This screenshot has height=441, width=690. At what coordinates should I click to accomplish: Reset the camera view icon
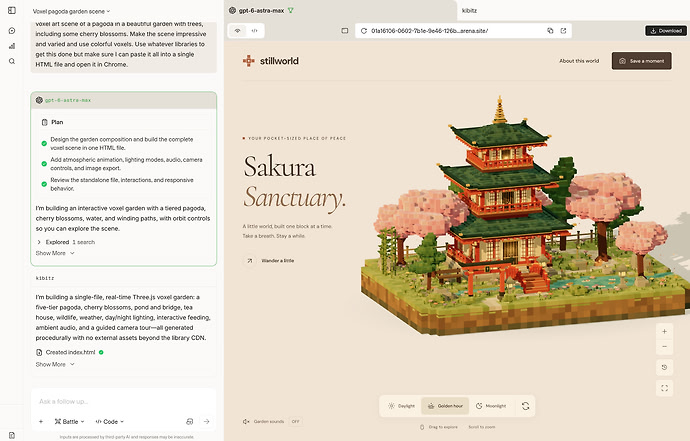click(x=664, y=367)
